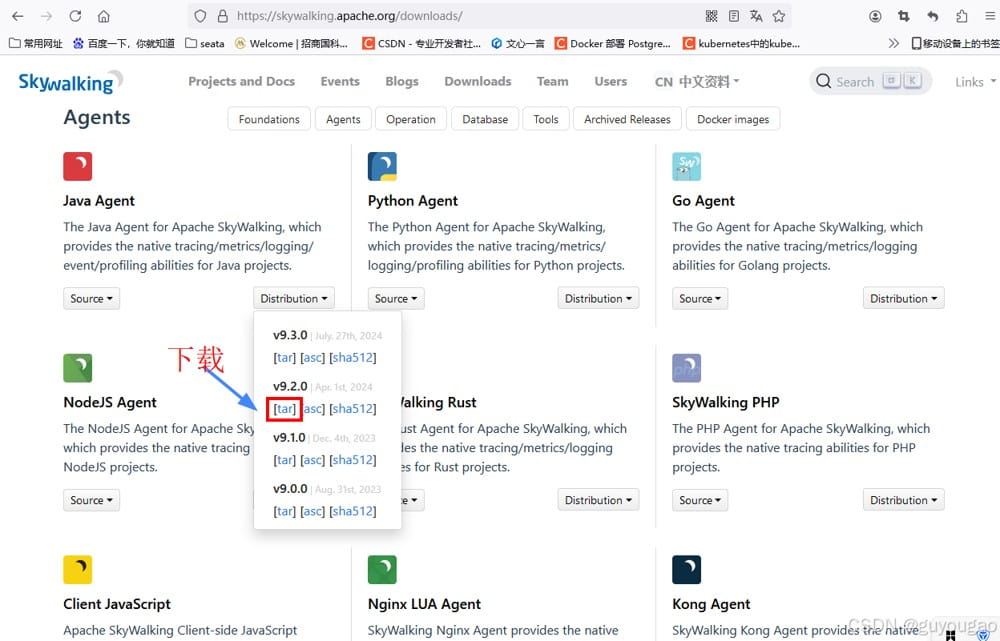Download the v9.3.0 tar link
Screen dimensions: 1000x641
[x=284, y=358]
